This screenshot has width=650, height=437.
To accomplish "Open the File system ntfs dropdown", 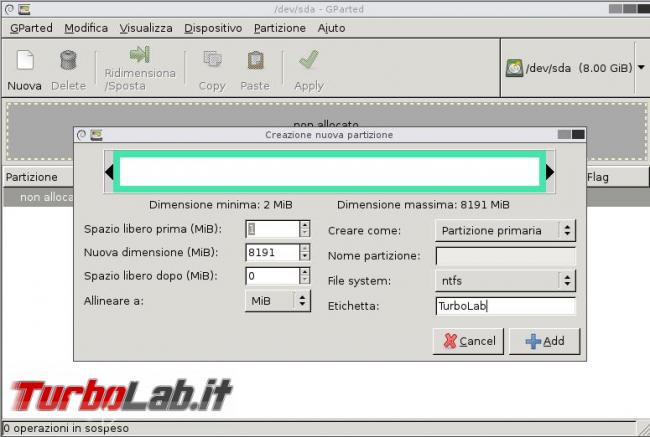I will pyautogui.click(x=505, y=281).
